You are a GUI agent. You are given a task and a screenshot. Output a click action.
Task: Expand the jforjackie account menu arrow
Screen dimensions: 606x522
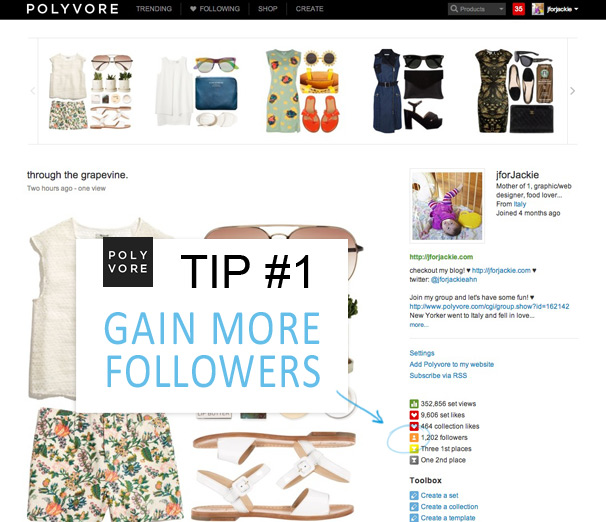tap(576, 9)
